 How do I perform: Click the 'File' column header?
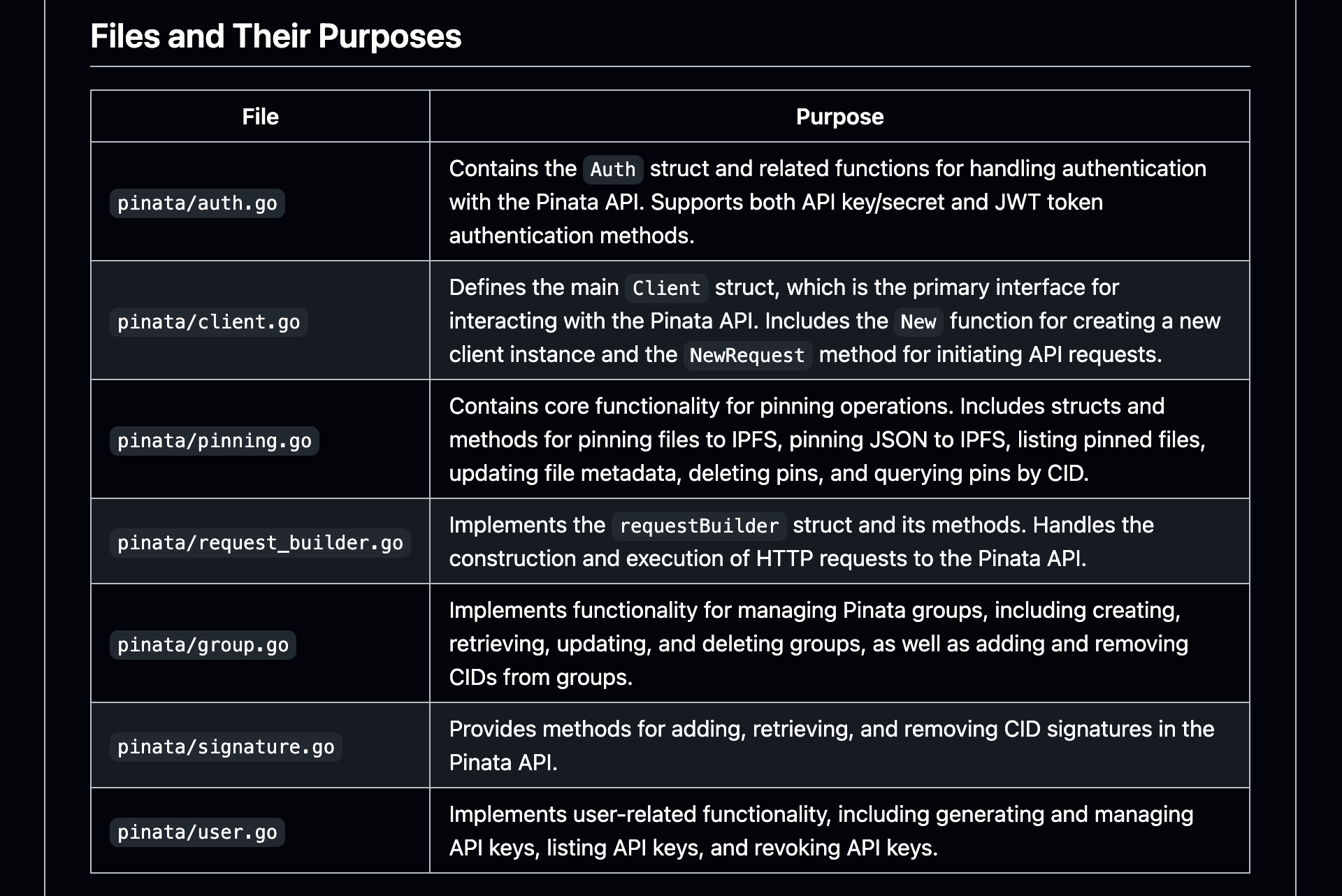(x=260, y=117)
